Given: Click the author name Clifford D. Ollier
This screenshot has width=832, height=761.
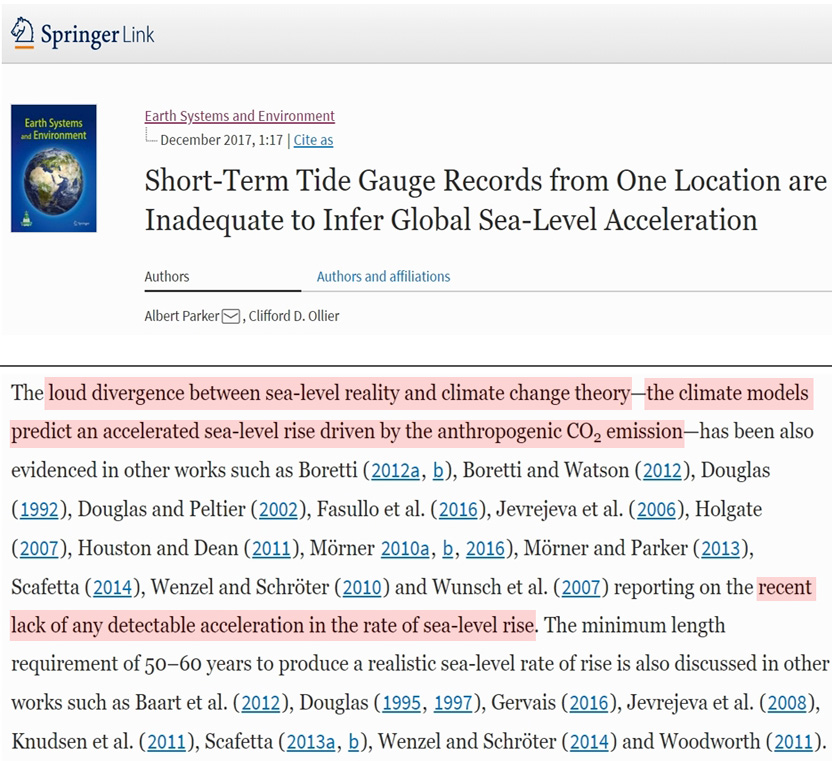Looking at the screenshot, I should click(x=294, y=316).
